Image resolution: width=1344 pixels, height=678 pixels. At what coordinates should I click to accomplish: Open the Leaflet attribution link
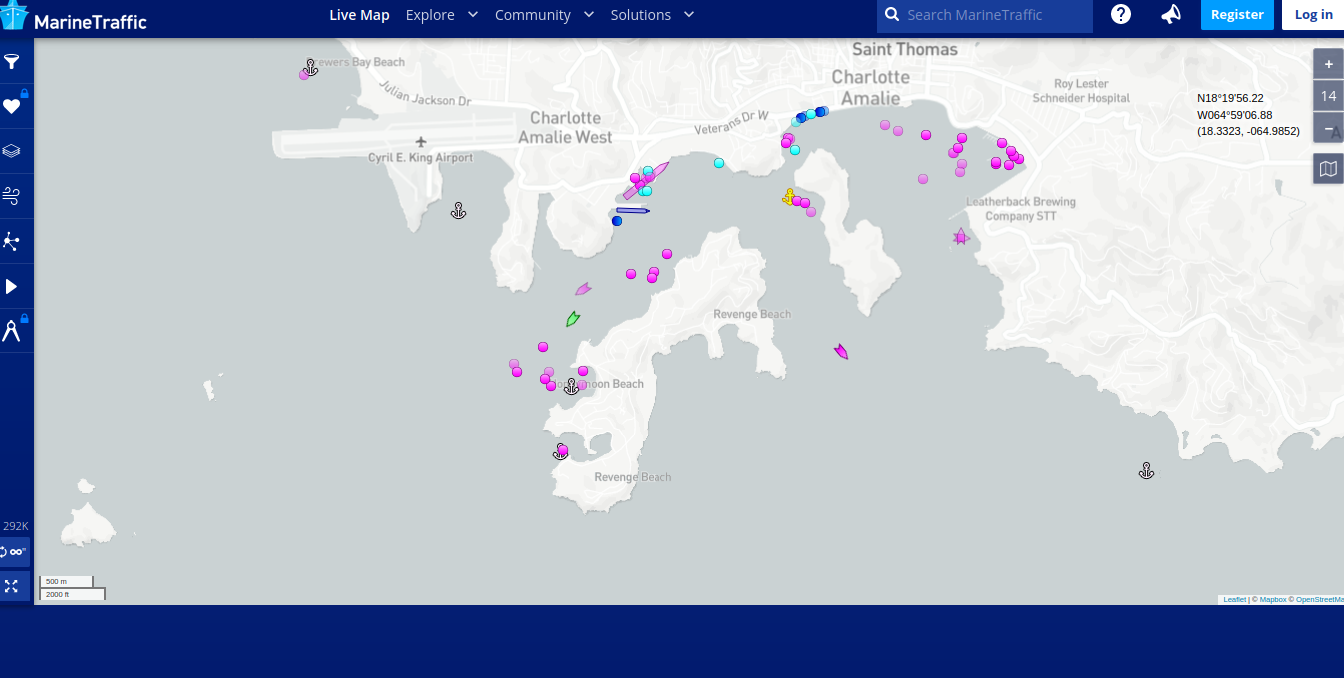point(1234,600)
